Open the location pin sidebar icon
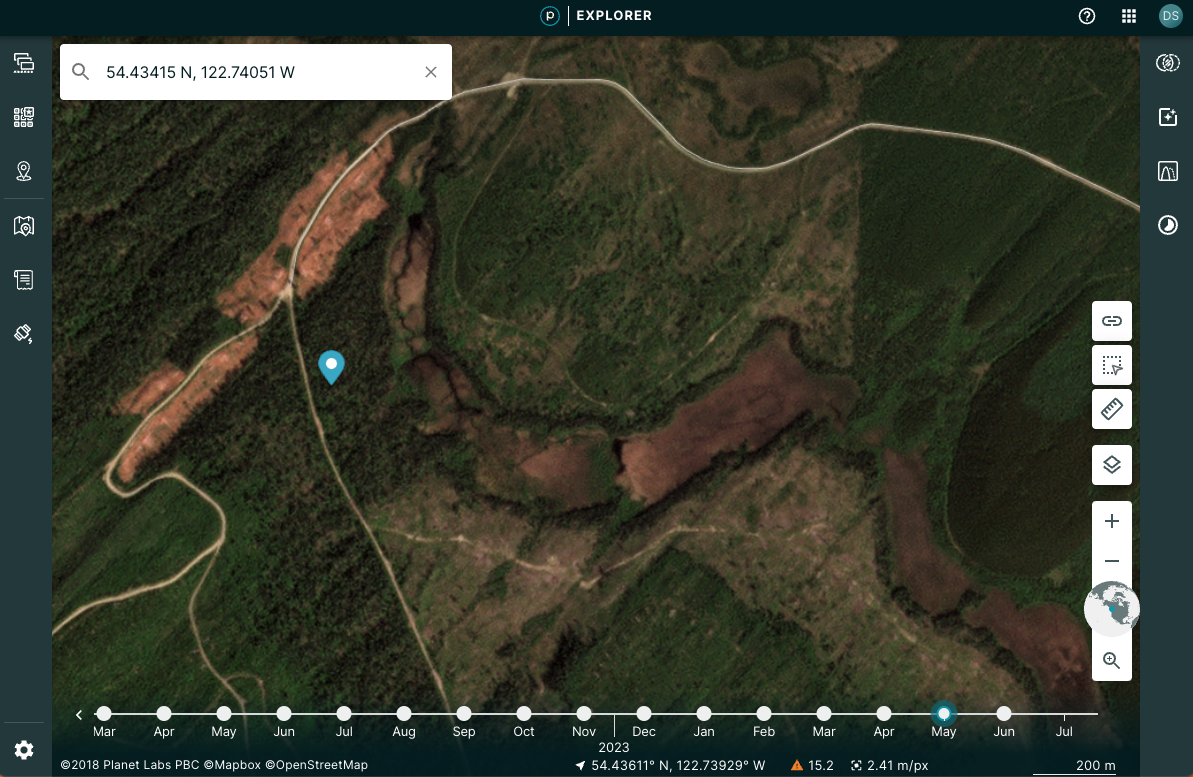The width and height of the screenshot is (1193, 777). coord(24,170)
